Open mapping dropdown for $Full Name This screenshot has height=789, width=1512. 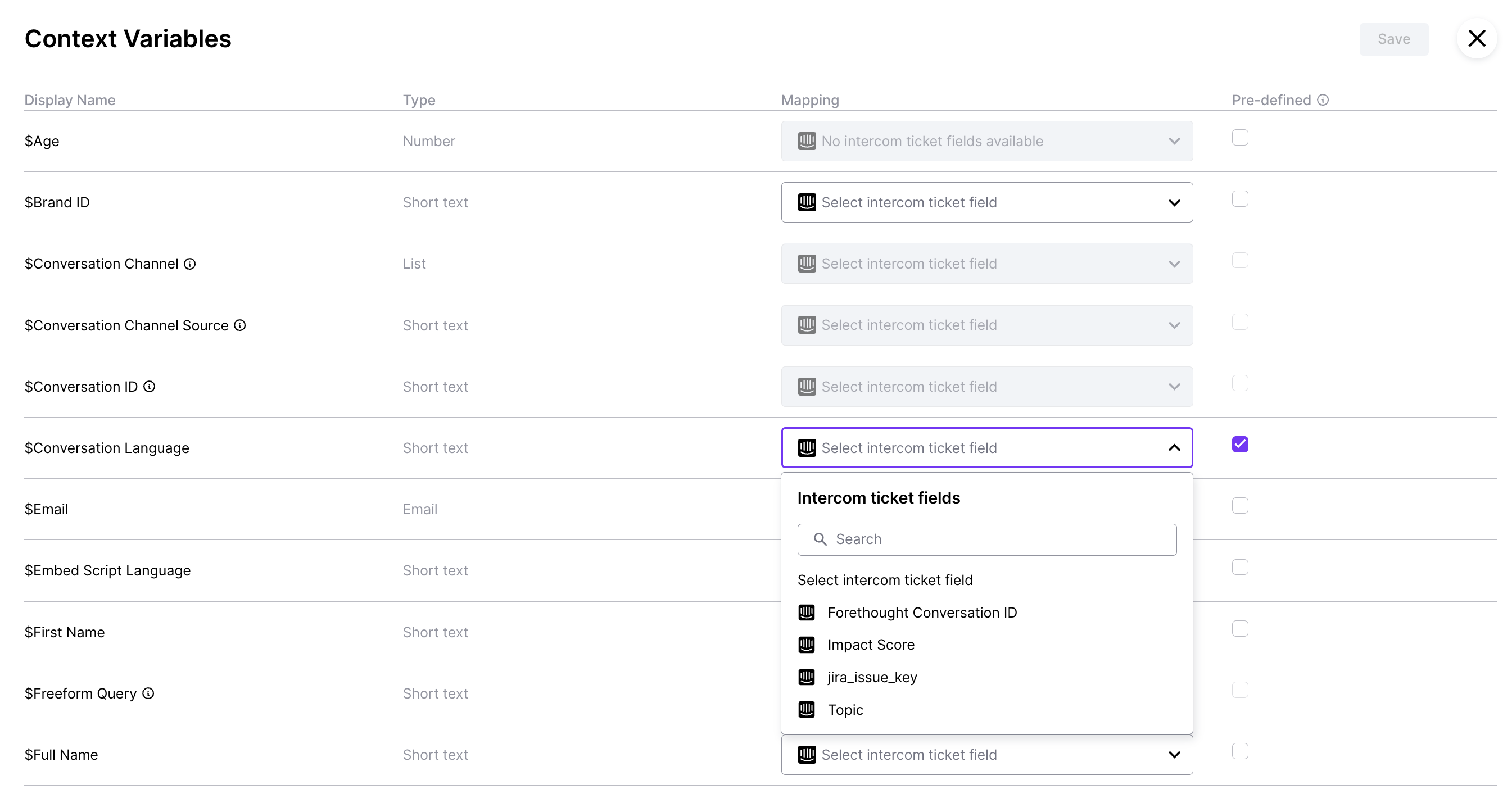(x=986, y=754)
